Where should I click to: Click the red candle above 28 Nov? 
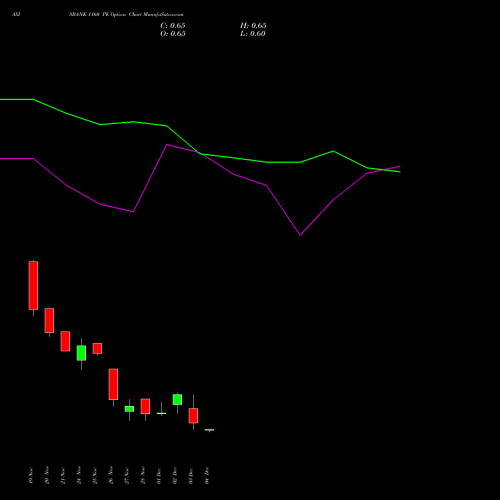click(x=145, y=406)
